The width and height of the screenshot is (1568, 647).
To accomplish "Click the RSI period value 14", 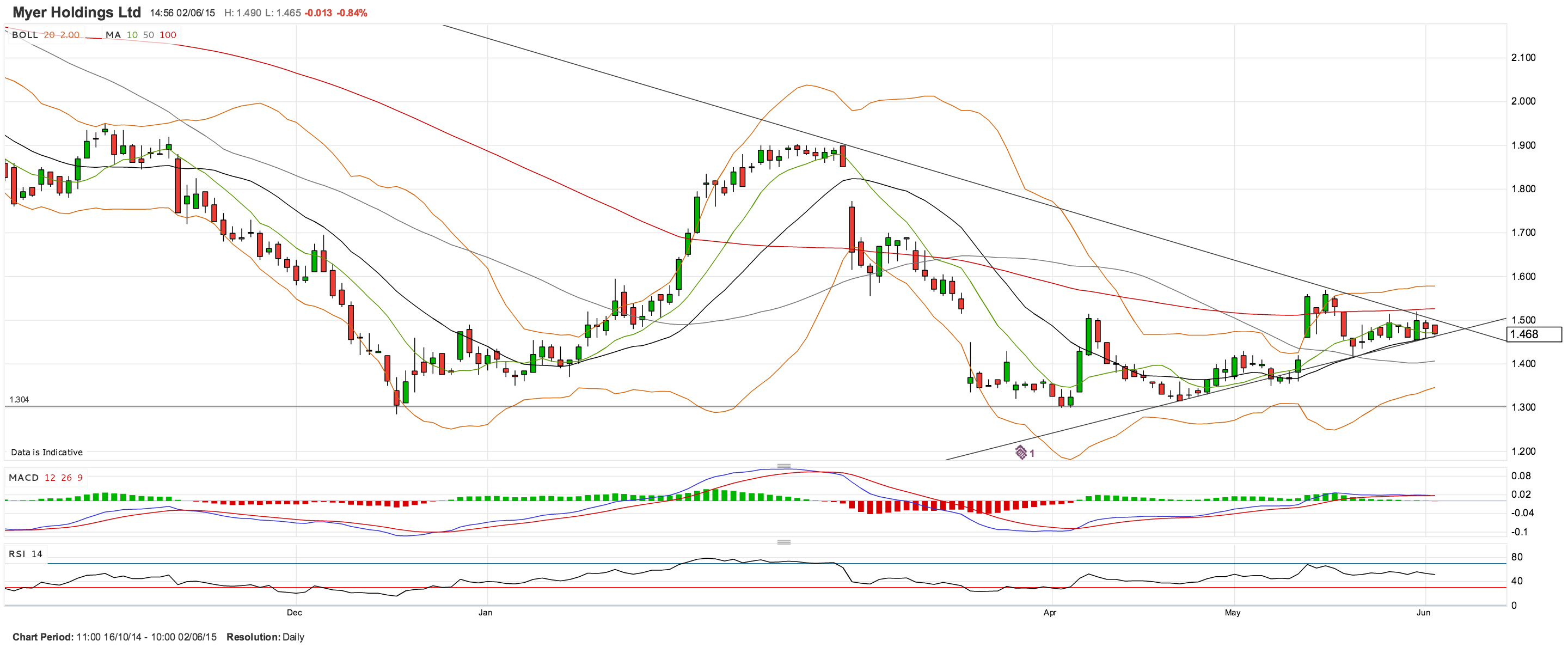I will click(x=37, y=553).
